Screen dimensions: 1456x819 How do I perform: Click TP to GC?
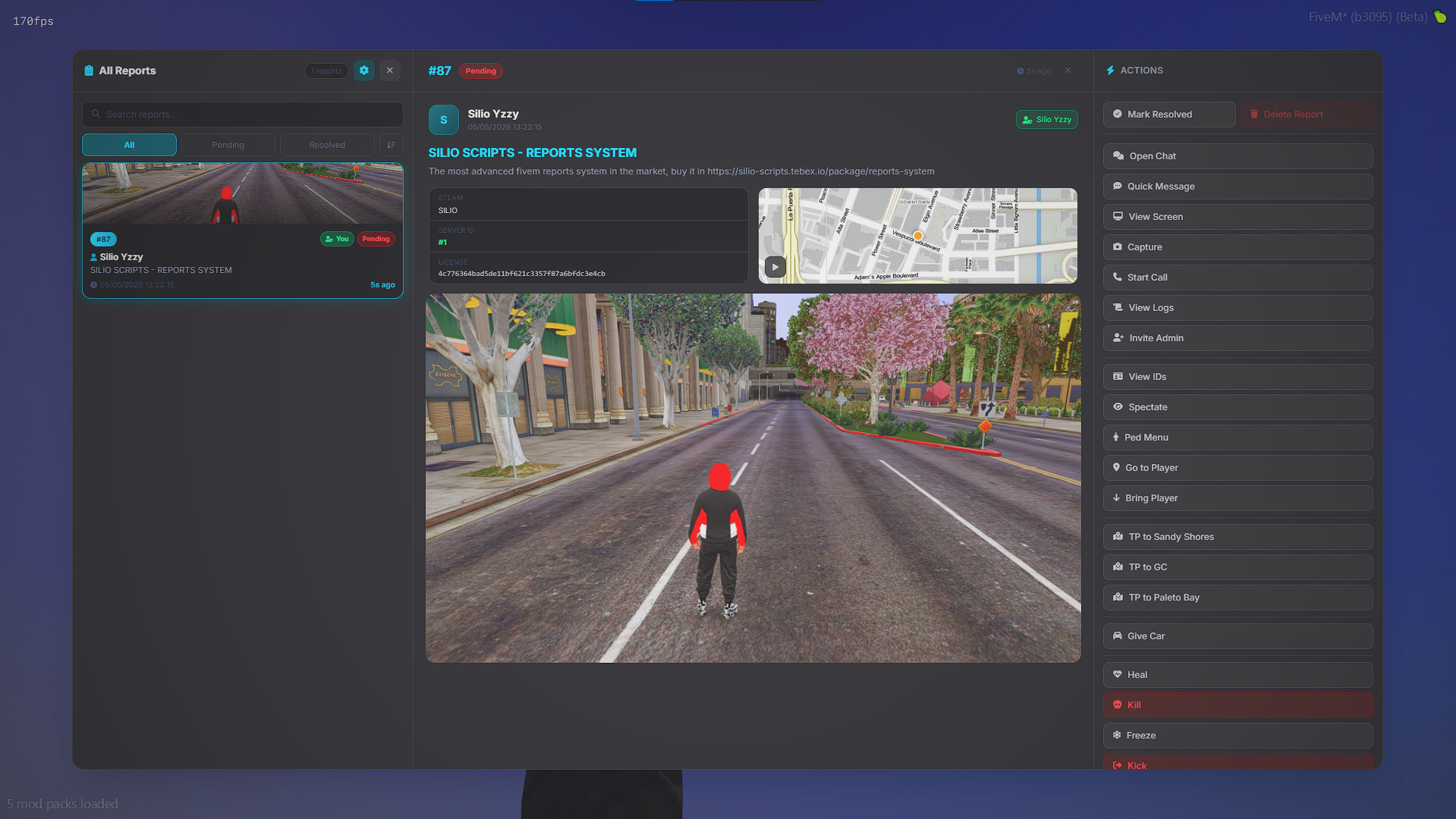click(1238, 567)
